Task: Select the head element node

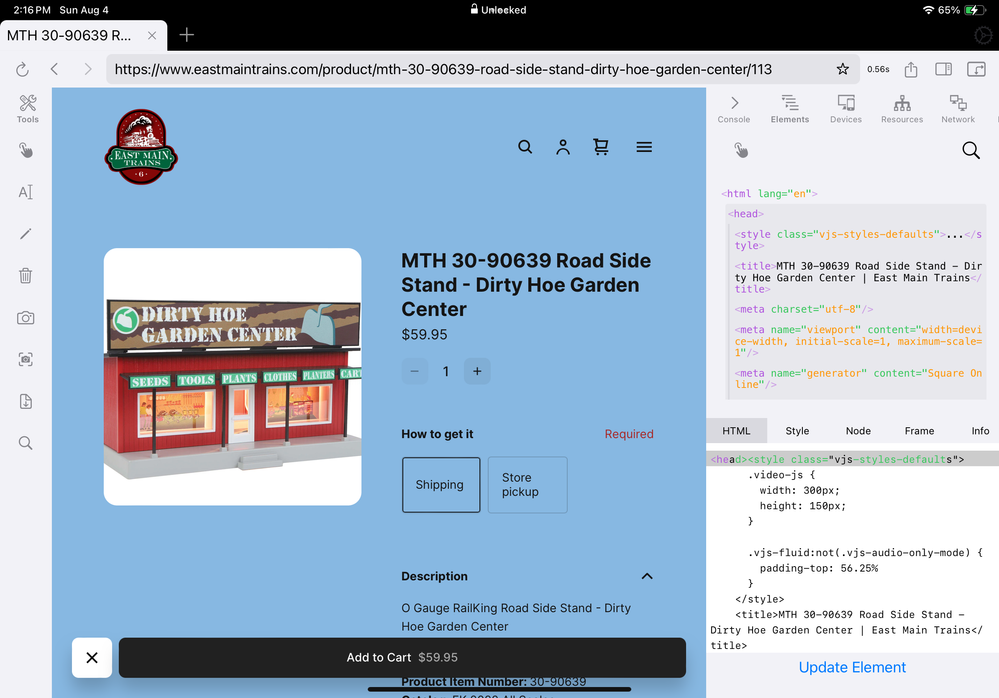Action: (x=745, y=214)
